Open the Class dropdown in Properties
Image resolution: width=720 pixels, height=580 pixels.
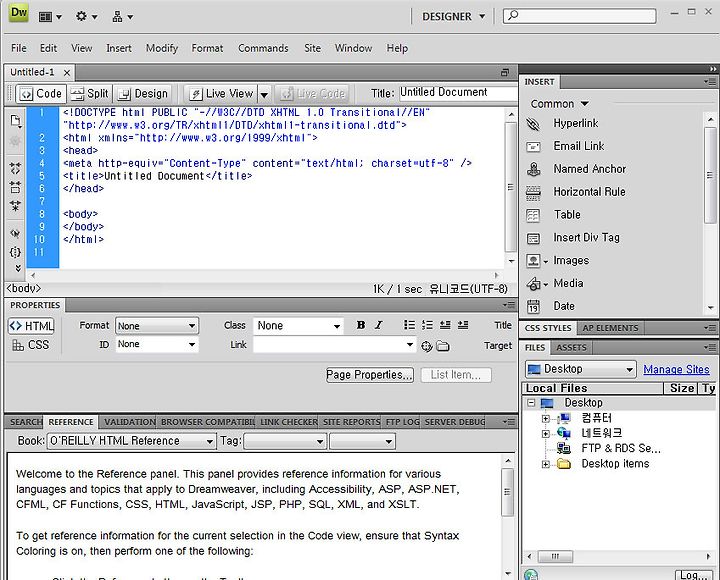(x=298, y=326)
